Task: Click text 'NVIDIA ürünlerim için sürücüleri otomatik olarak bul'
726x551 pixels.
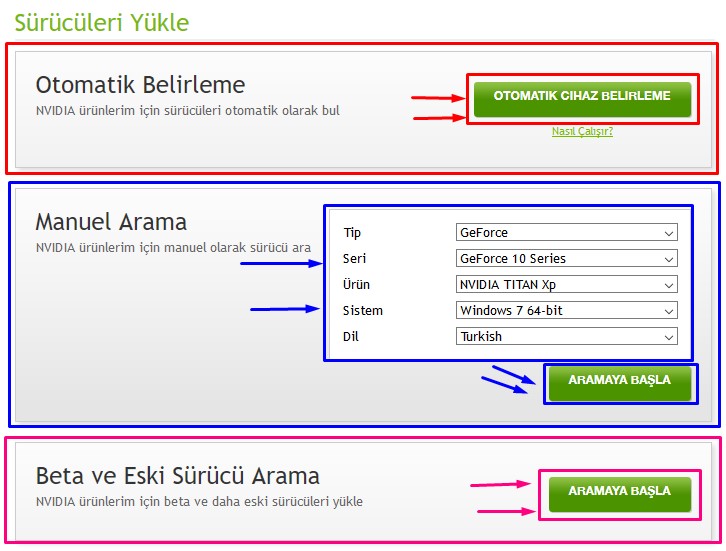Action: click(188, 111)
